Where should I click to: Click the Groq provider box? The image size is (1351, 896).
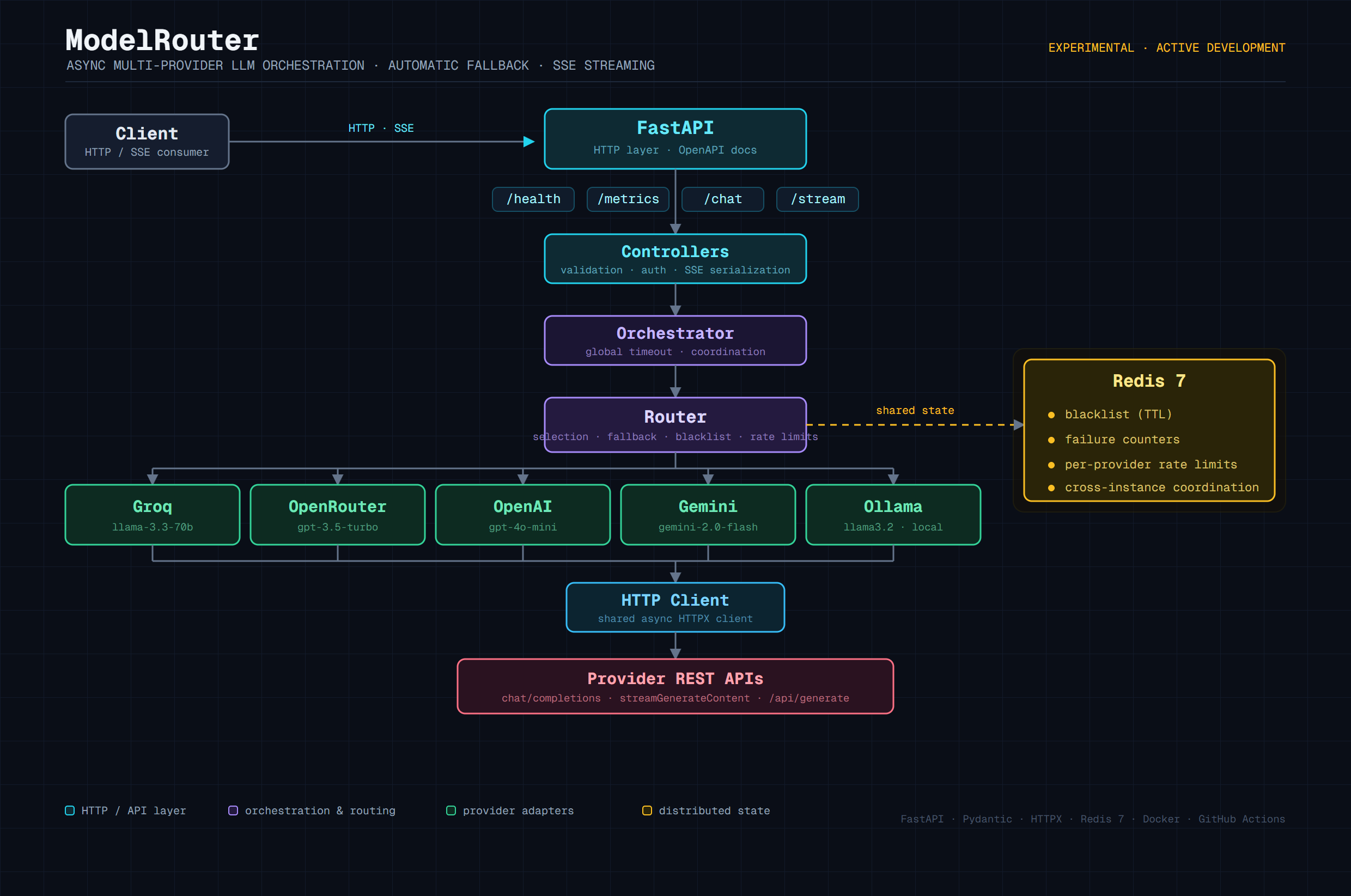(x=153, y=515)
